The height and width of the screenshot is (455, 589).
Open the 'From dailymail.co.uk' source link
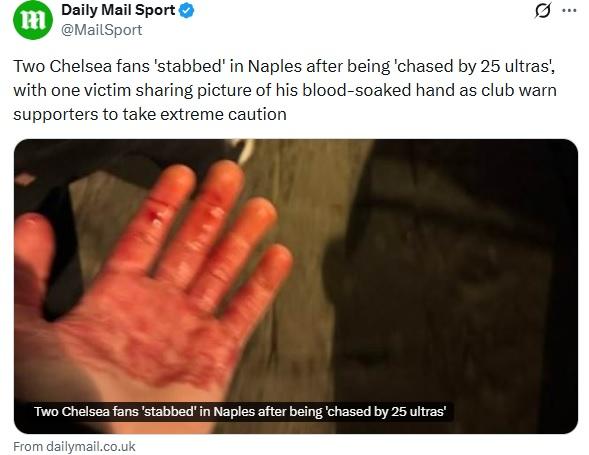click(74, 446)
